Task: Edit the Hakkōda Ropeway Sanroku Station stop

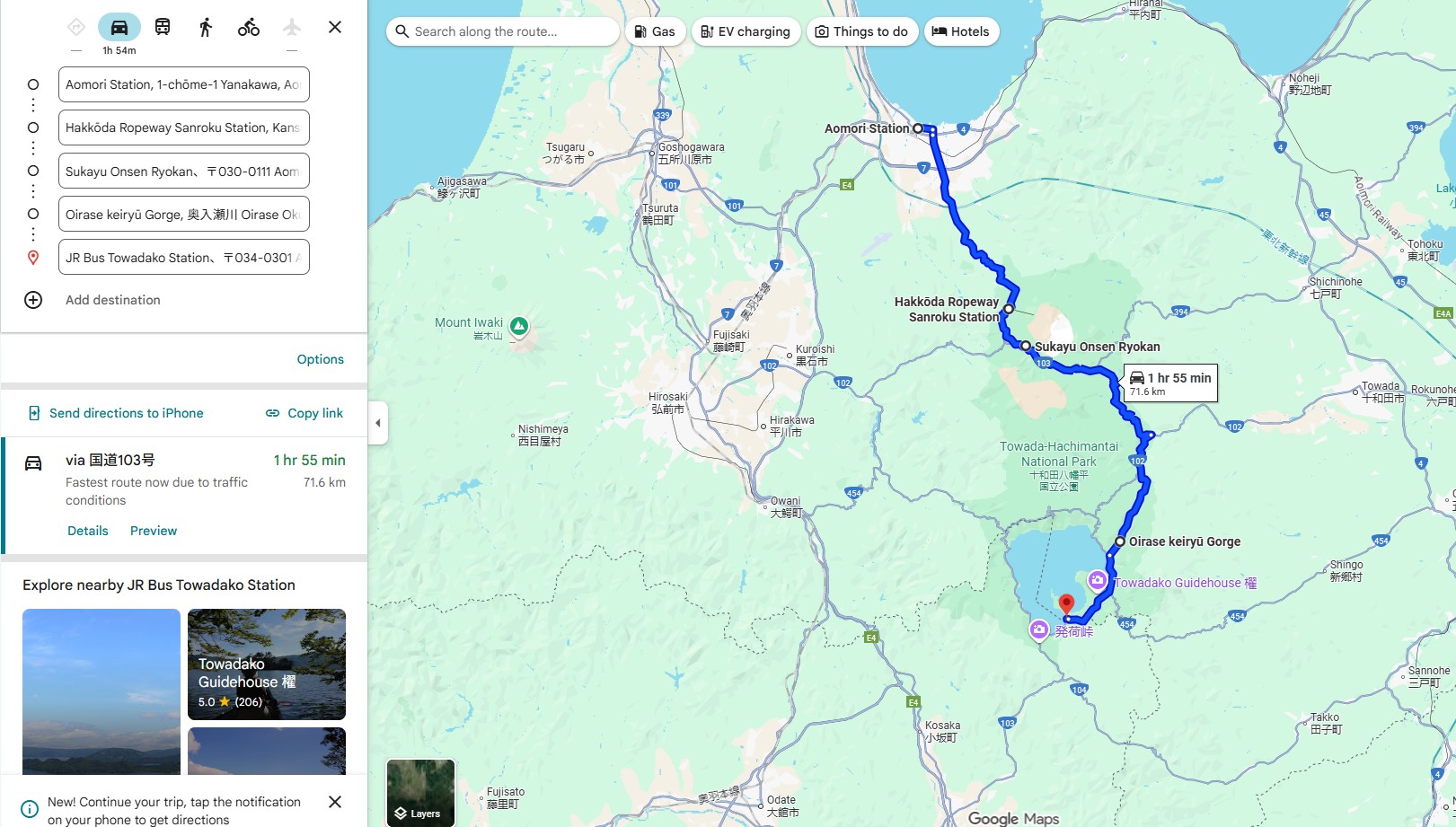Action: [x=184, y=128]
